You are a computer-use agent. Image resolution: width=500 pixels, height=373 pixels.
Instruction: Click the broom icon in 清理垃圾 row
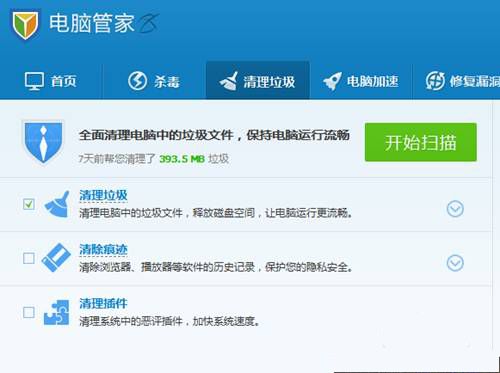click(x=57, y=204)
